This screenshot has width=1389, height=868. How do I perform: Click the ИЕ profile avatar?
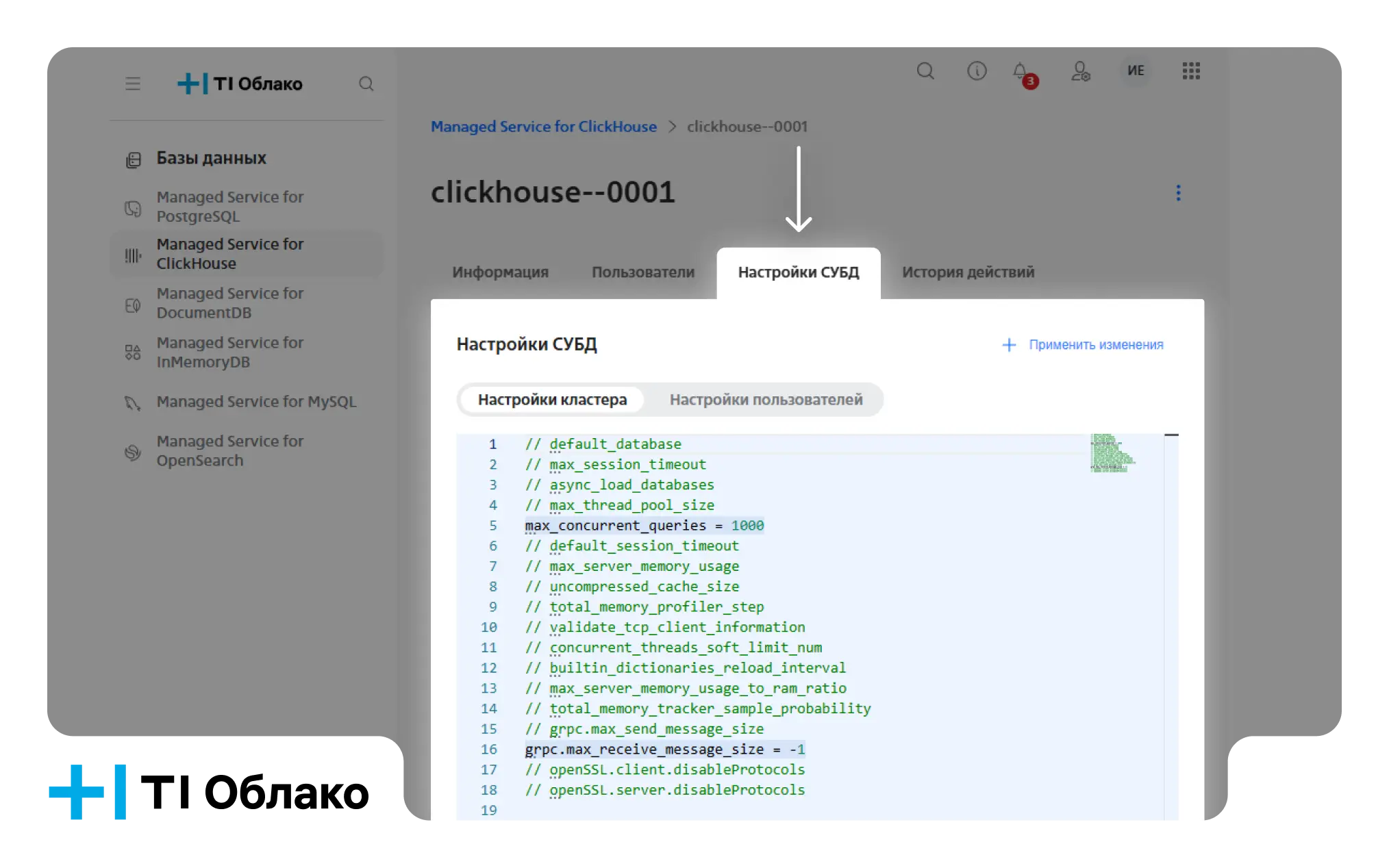point(1136,71)
